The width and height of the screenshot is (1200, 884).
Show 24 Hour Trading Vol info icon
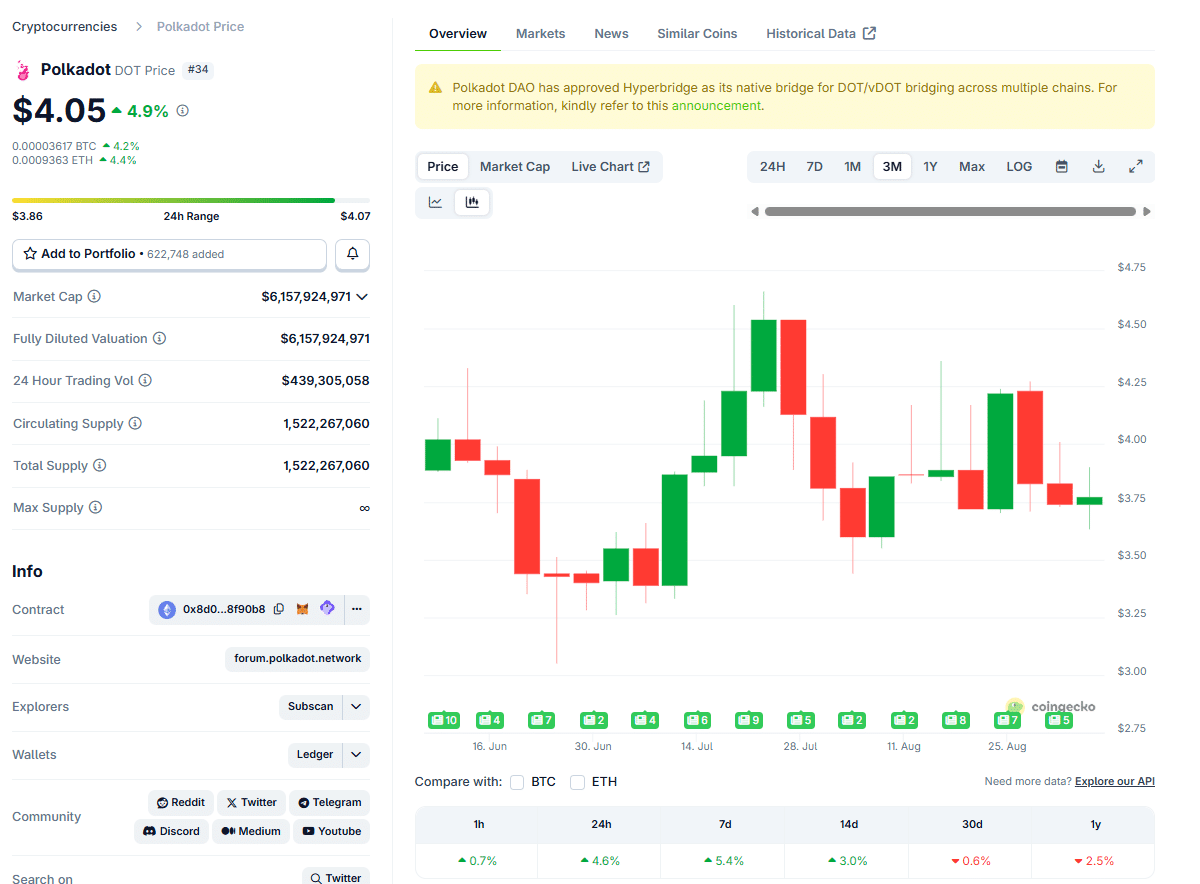[145, 381]
